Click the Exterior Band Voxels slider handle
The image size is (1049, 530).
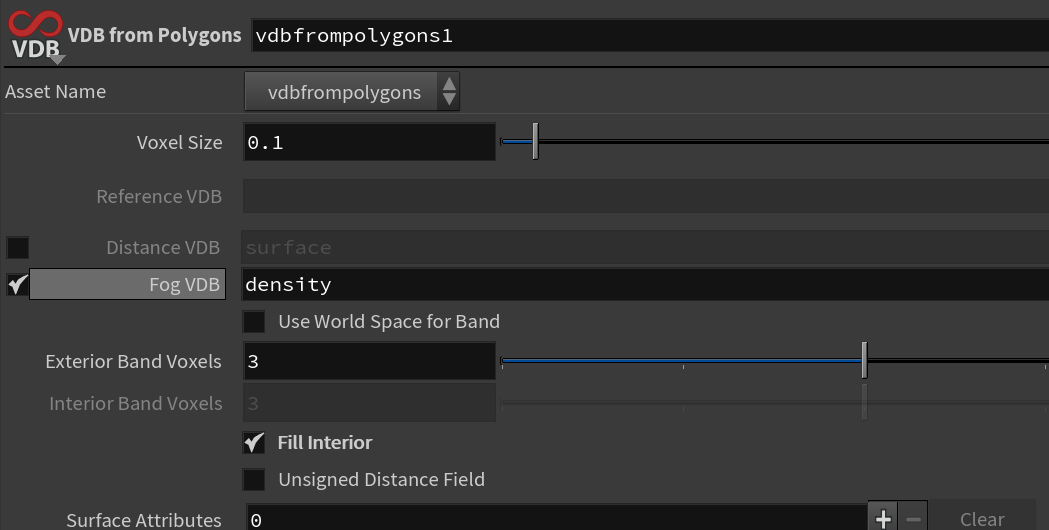(x=864, y=360)
